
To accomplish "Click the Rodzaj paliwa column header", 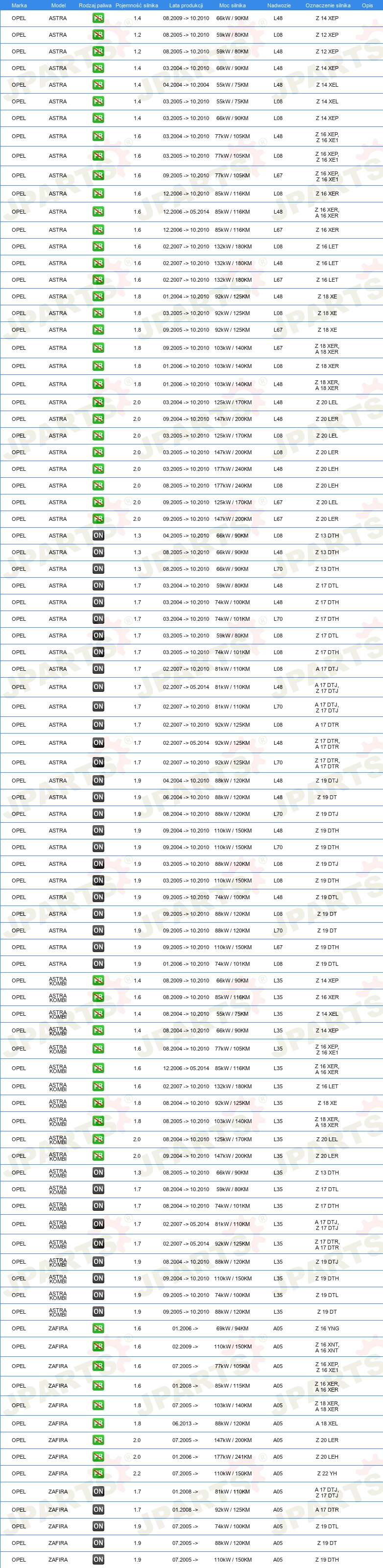I will point(96,5).
